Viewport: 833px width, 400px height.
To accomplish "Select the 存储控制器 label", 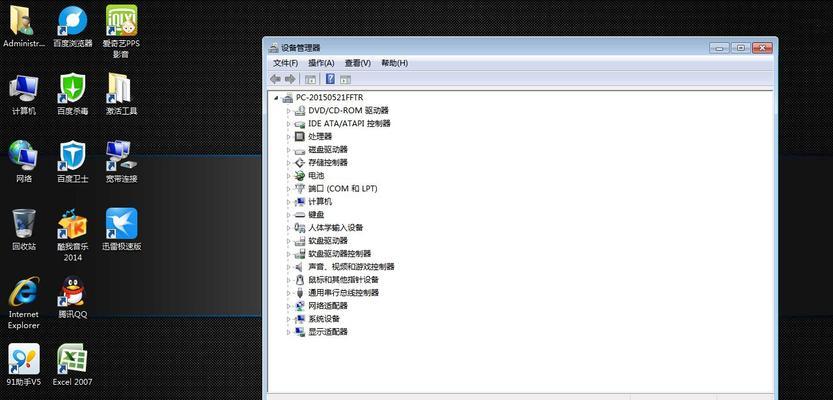I will point(328,163).
